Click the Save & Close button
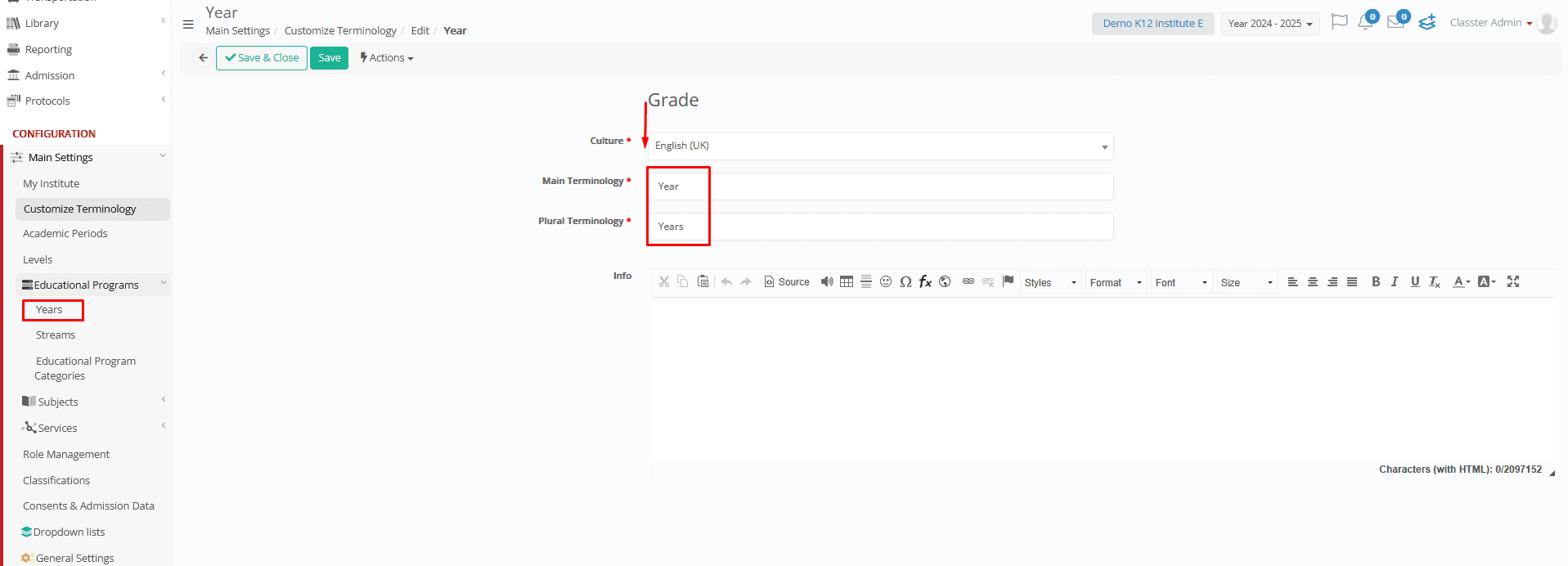Viewport: 1568px width, 566px height. [262, 58]
